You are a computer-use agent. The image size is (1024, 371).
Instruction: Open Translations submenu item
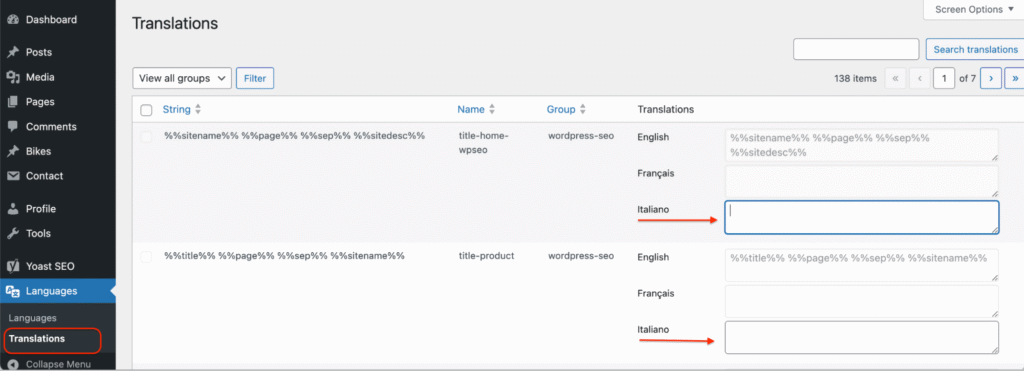click(x=37, y=339)
